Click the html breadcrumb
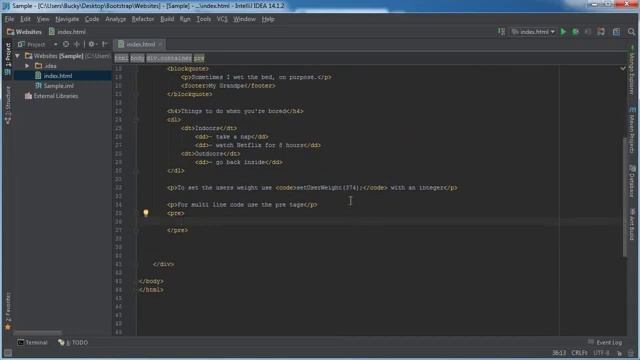Viewport: 640px width, 360px height. pyautogui.click(x=121, y=58)
